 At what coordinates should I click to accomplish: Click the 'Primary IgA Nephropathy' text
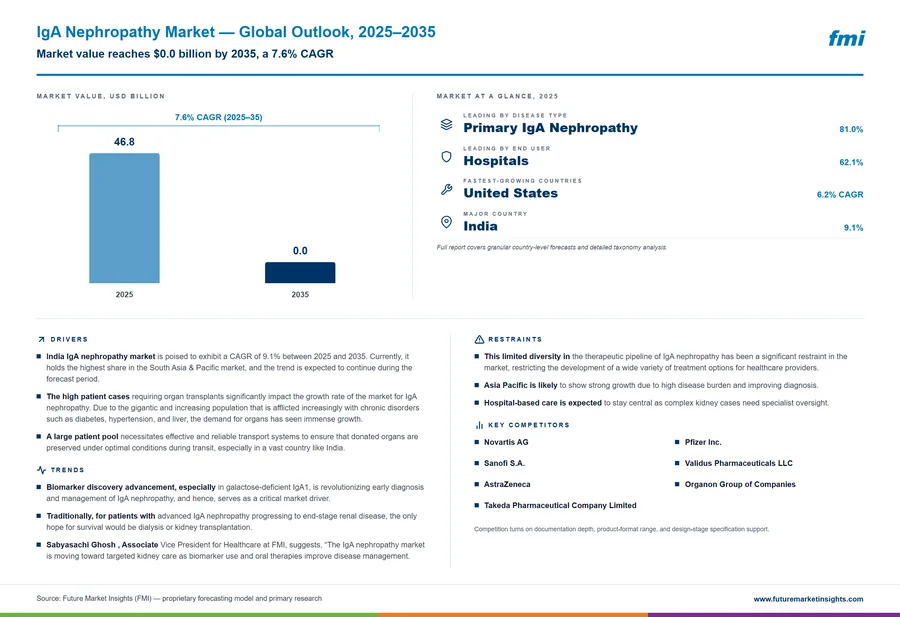coord(550,128)
